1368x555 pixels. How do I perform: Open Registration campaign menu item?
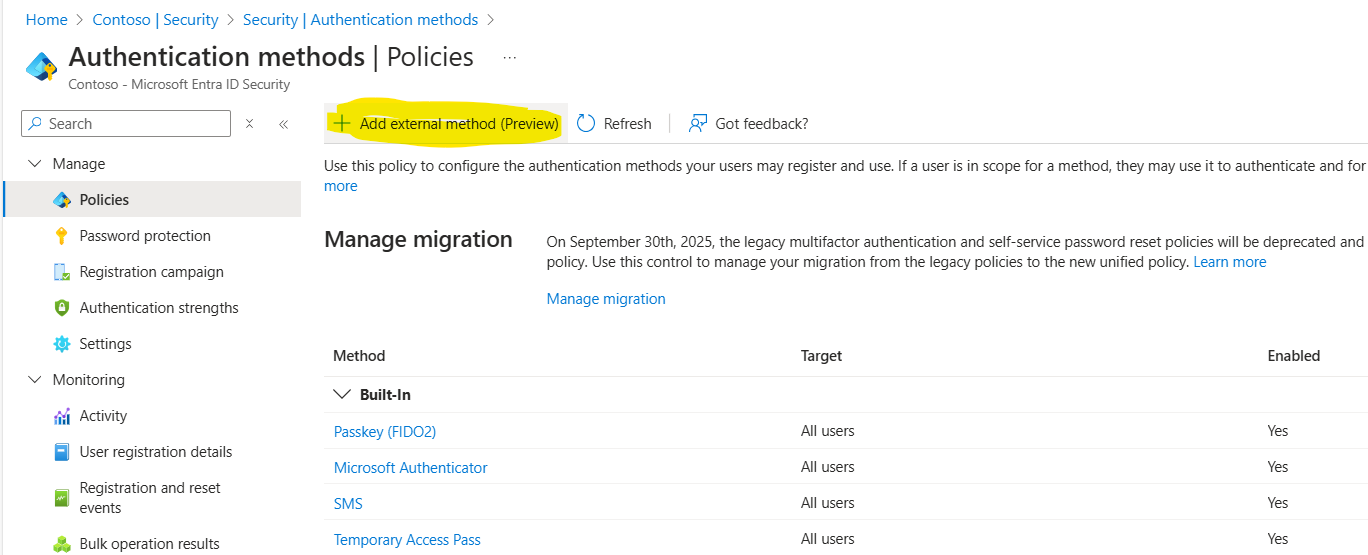click(152, 272)
